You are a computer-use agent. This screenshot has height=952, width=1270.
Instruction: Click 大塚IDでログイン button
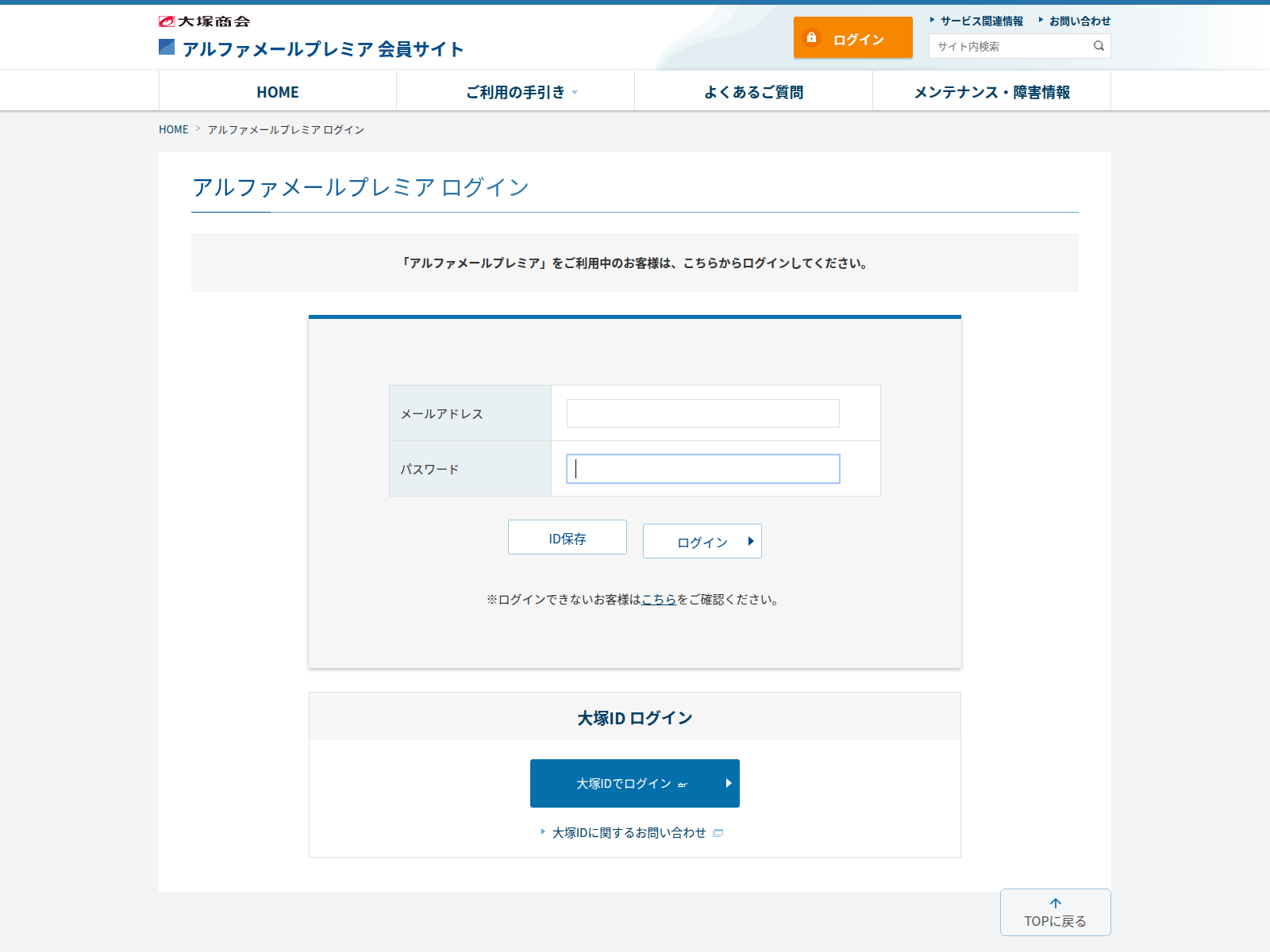(635, 783)
